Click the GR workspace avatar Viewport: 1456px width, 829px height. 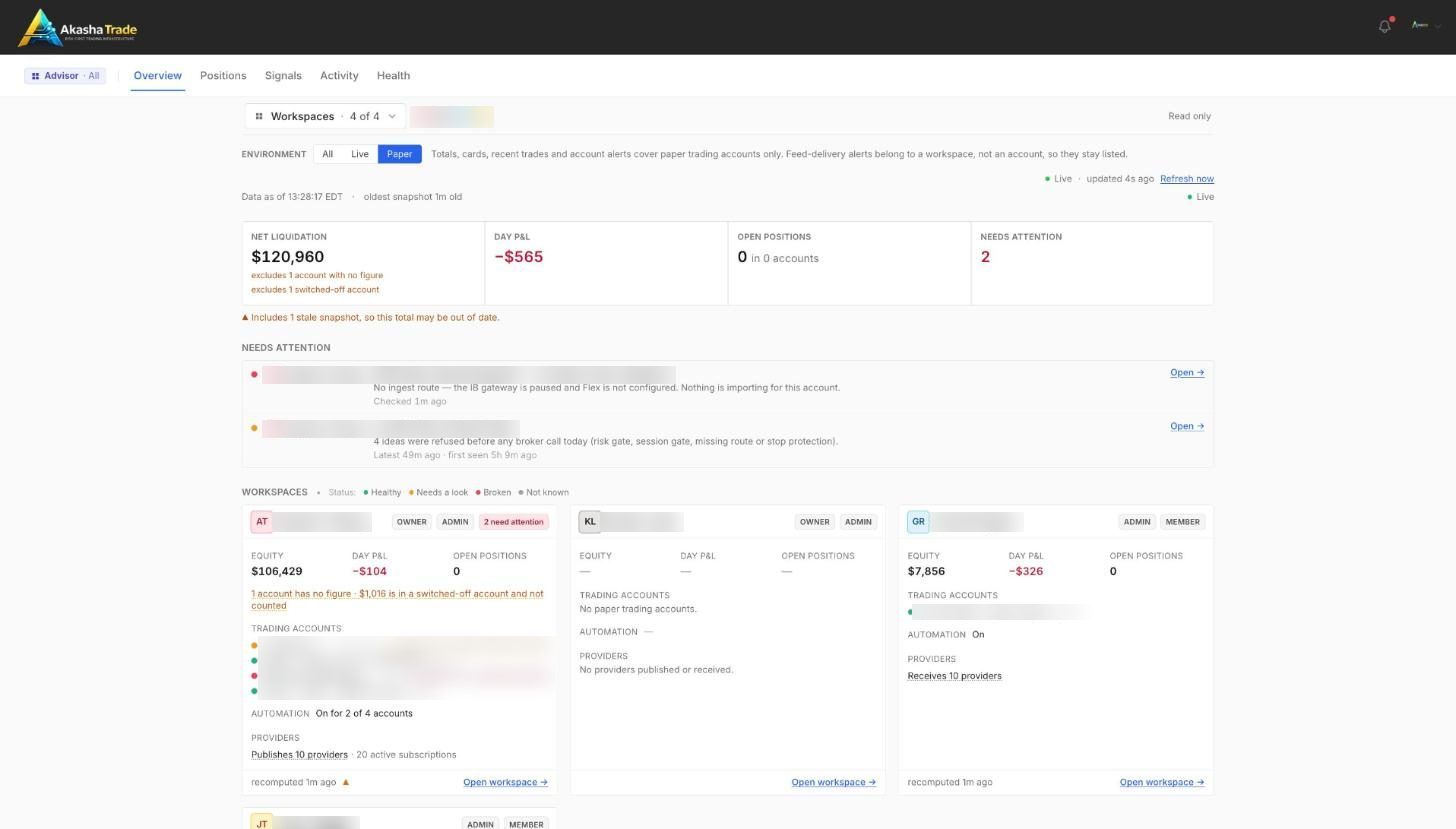coord(918,522)
